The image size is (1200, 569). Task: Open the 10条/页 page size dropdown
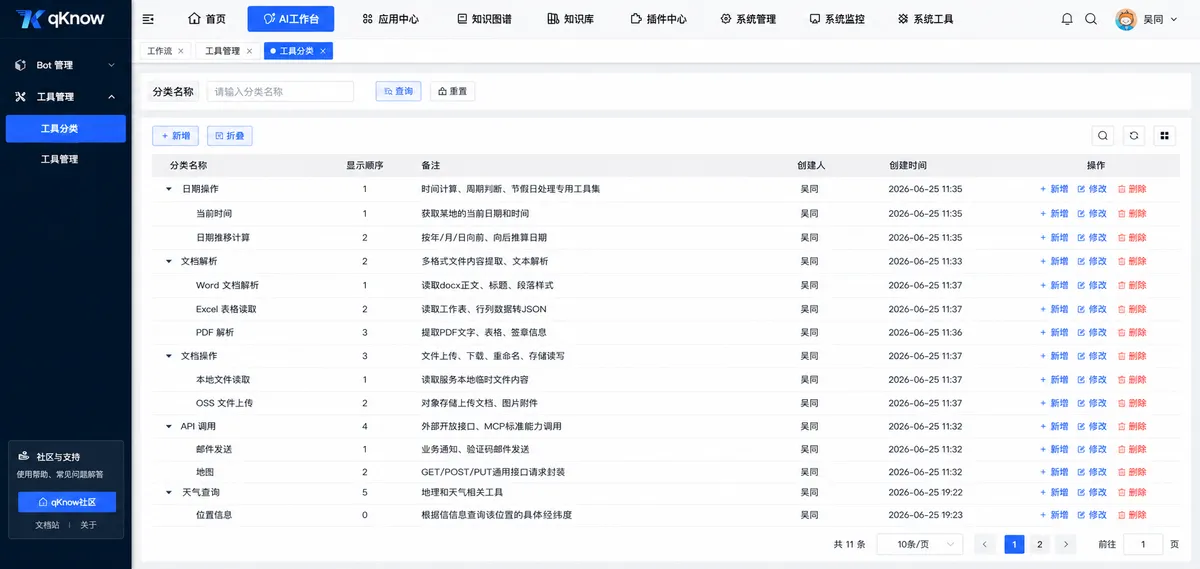(x=920, y=544)
